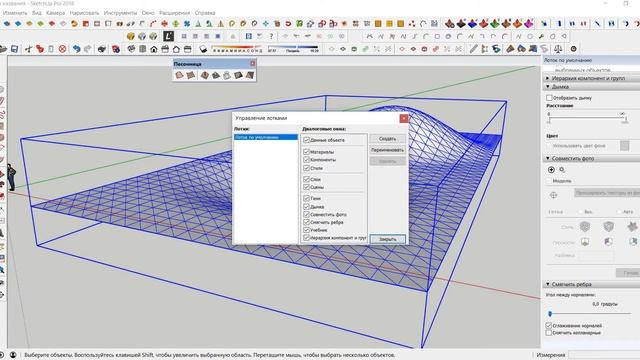Toggle the Сглаживание нормалей checkbox
The image size is (640, 360).
(549, 326)
